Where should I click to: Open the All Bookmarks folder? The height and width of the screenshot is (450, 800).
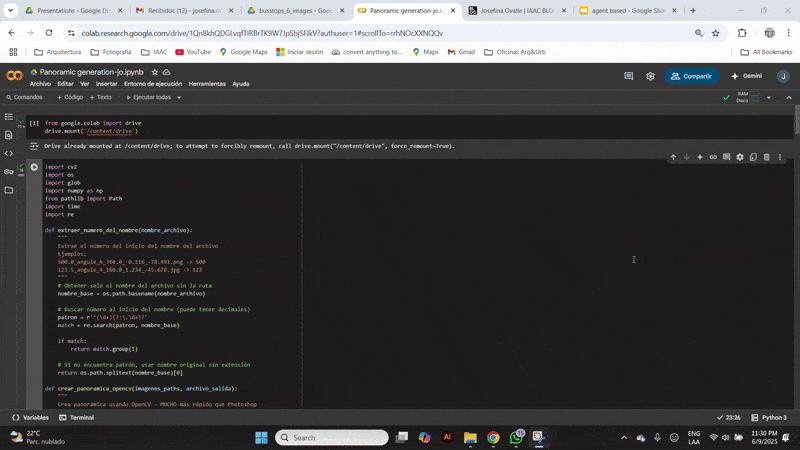coord(766,52)
